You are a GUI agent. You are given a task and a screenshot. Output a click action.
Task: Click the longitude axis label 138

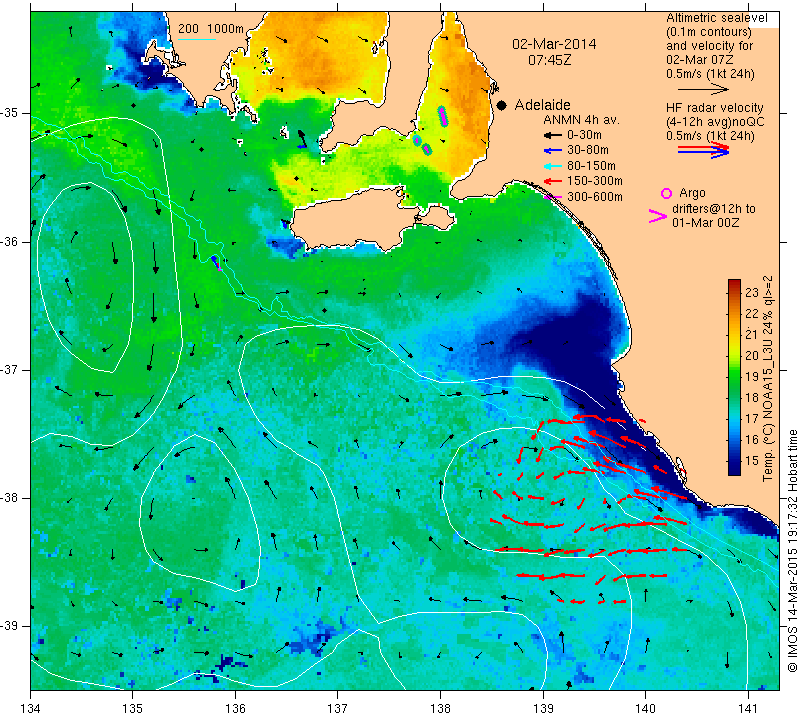(440, 709)
